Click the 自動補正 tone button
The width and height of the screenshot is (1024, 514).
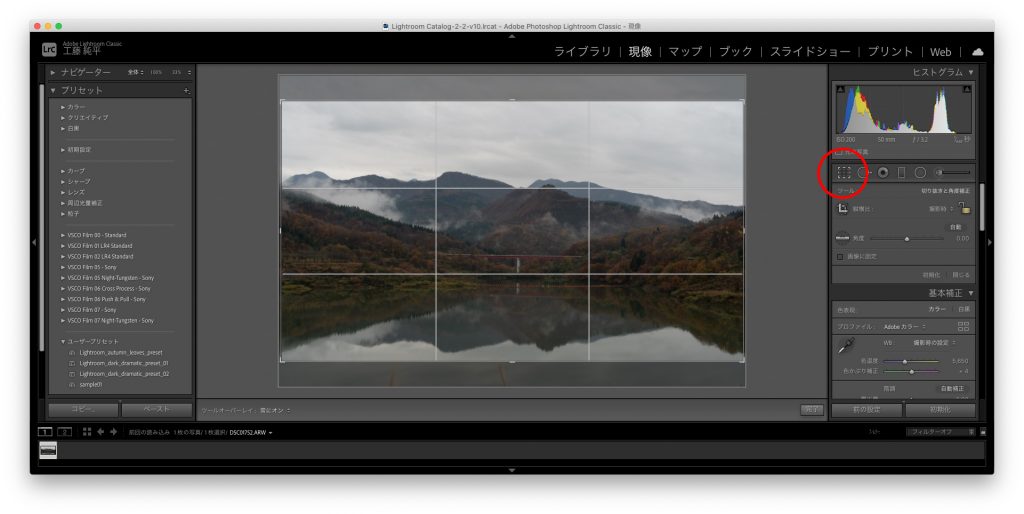pyautogui.click(x=952, y=389)
